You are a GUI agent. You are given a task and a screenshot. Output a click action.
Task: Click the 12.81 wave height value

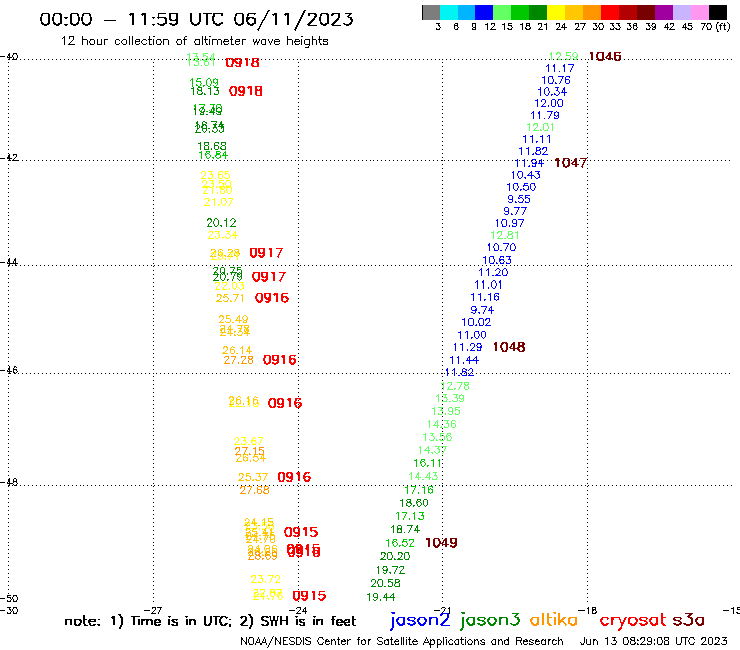pyautogui.click(x=505, y=235)
